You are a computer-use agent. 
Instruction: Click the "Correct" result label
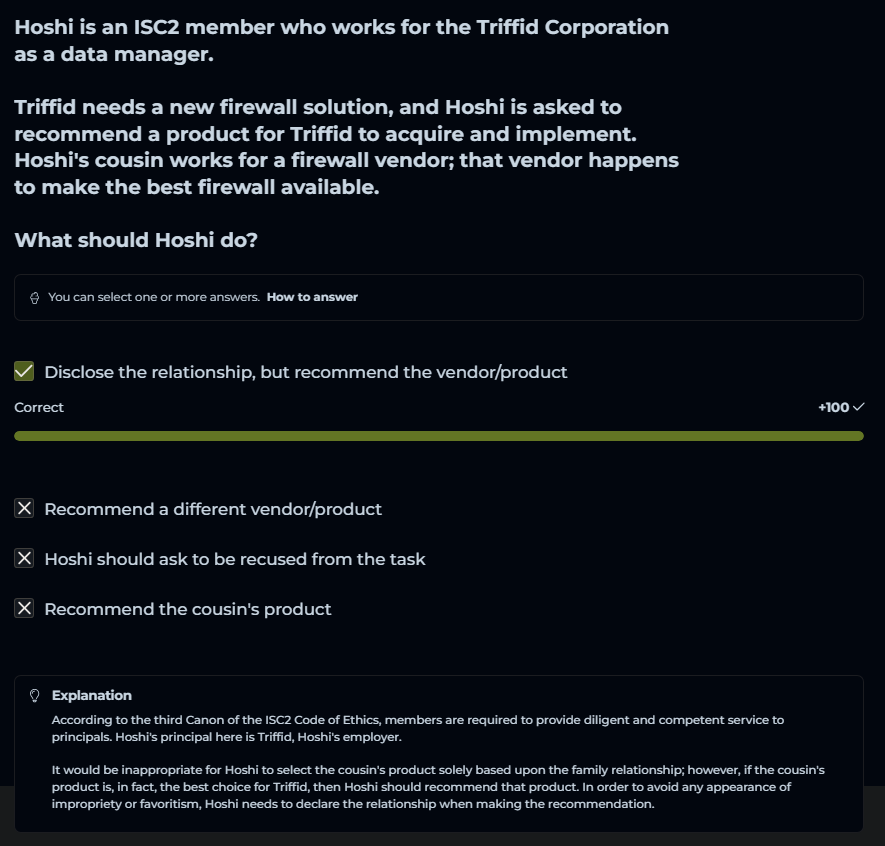(x=39, y=407)
